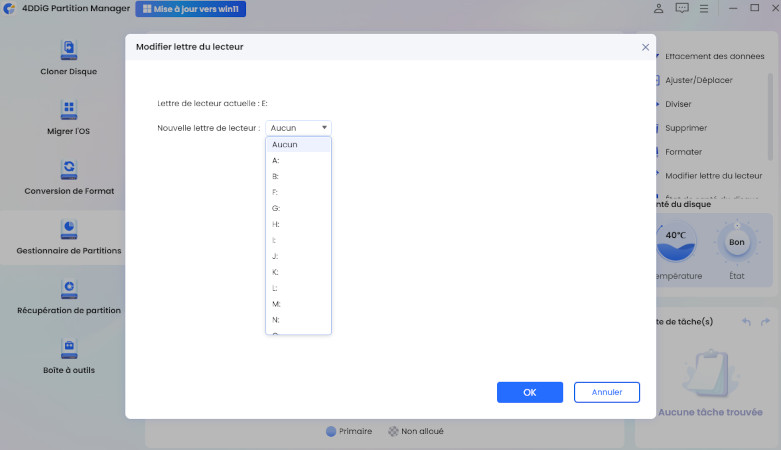Click Modifier lettre du lecteur option
Screen dimensions: 781x450
pos(713,176)
